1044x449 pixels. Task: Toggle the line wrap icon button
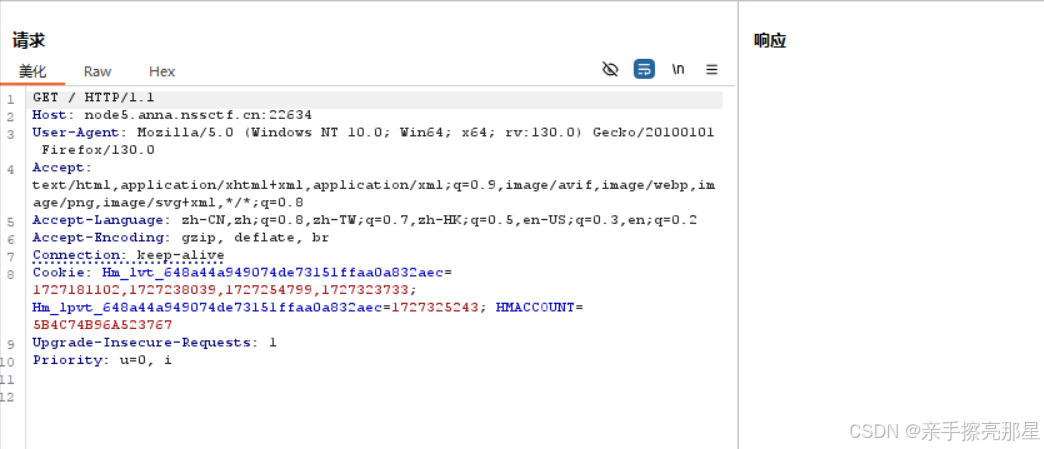tap(644, 69)
